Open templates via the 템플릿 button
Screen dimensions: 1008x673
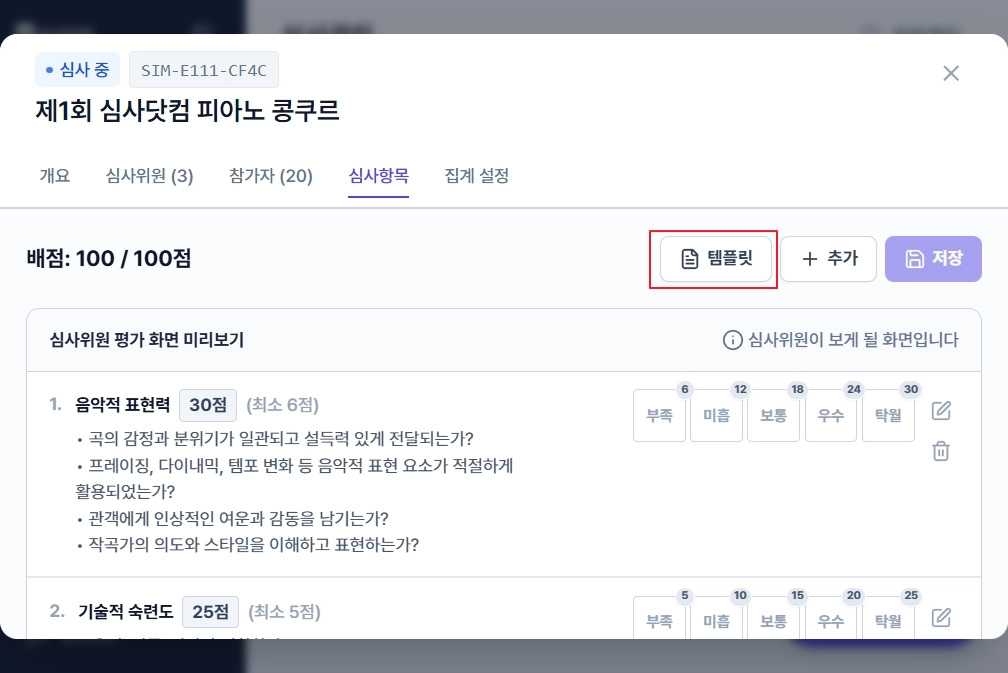tap(714, 258)
